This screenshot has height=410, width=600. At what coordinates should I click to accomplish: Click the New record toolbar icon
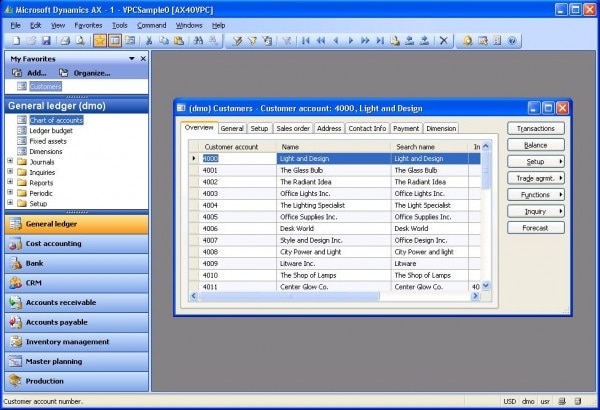pos(16,41)
